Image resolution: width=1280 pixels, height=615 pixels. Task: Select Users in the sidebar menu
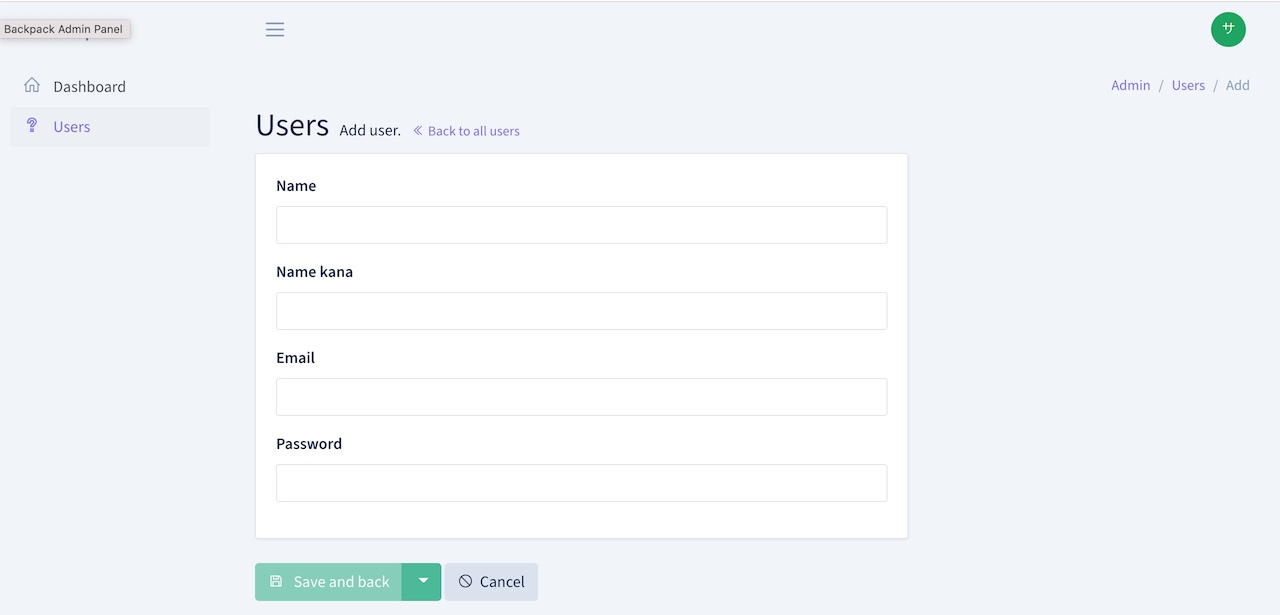tap(72, 127)
